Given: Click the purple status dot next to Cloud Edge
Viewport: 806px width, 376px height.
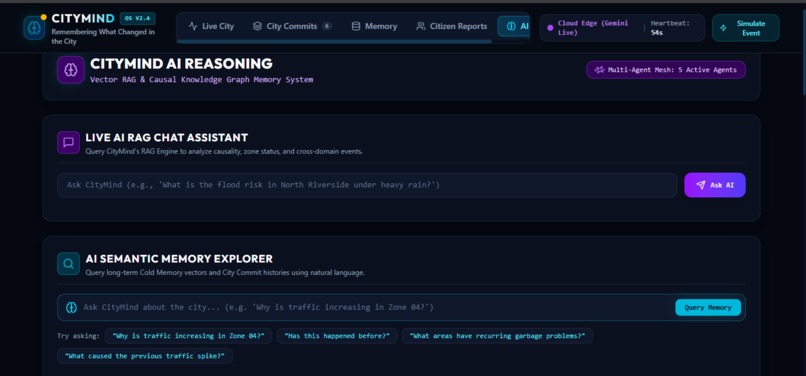Looking at the screenshot, I should pyautogui.click(x=550, y=28).
